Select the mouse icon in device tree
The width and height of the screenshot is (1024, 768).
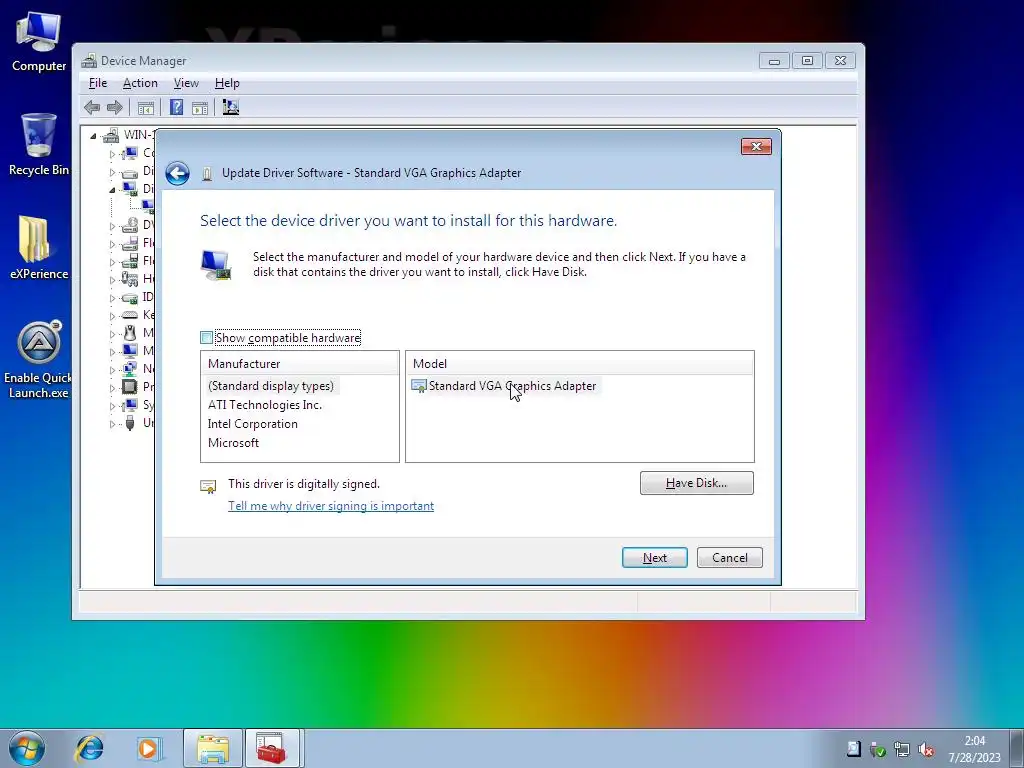coord(129,333)
